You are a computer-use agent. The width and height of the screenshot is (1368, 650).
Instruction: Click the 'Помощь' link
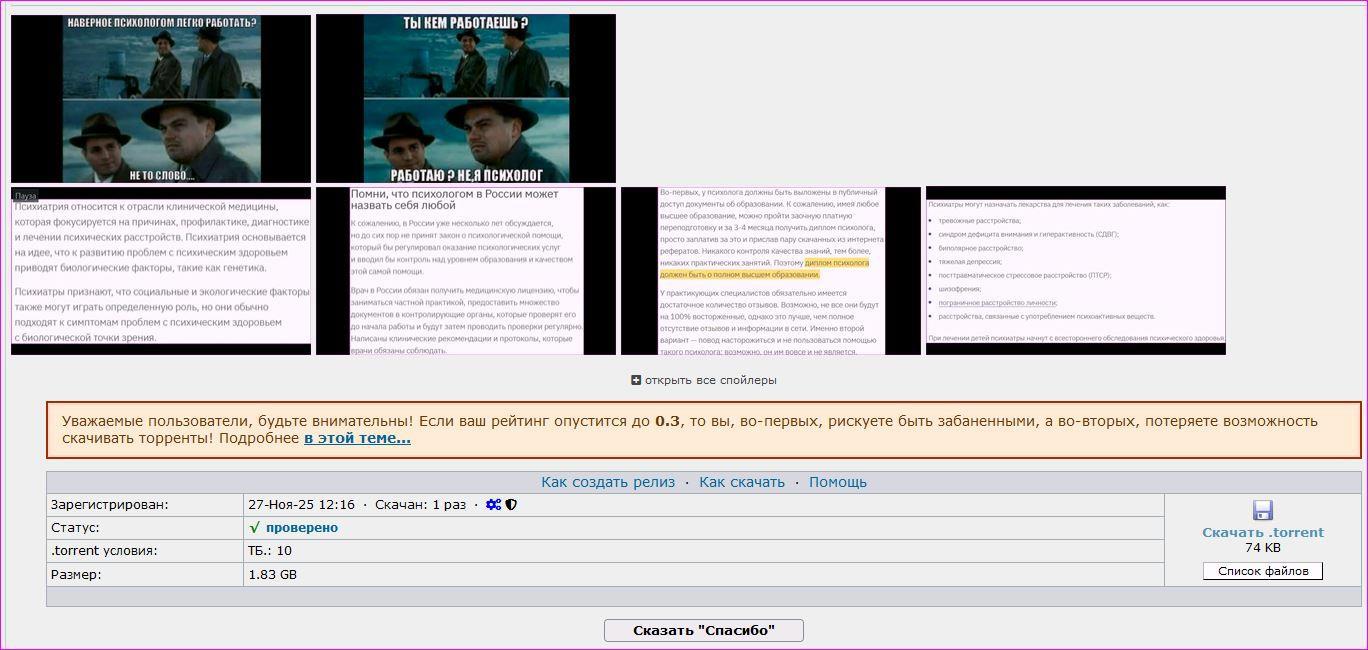[x=837, y=482]
